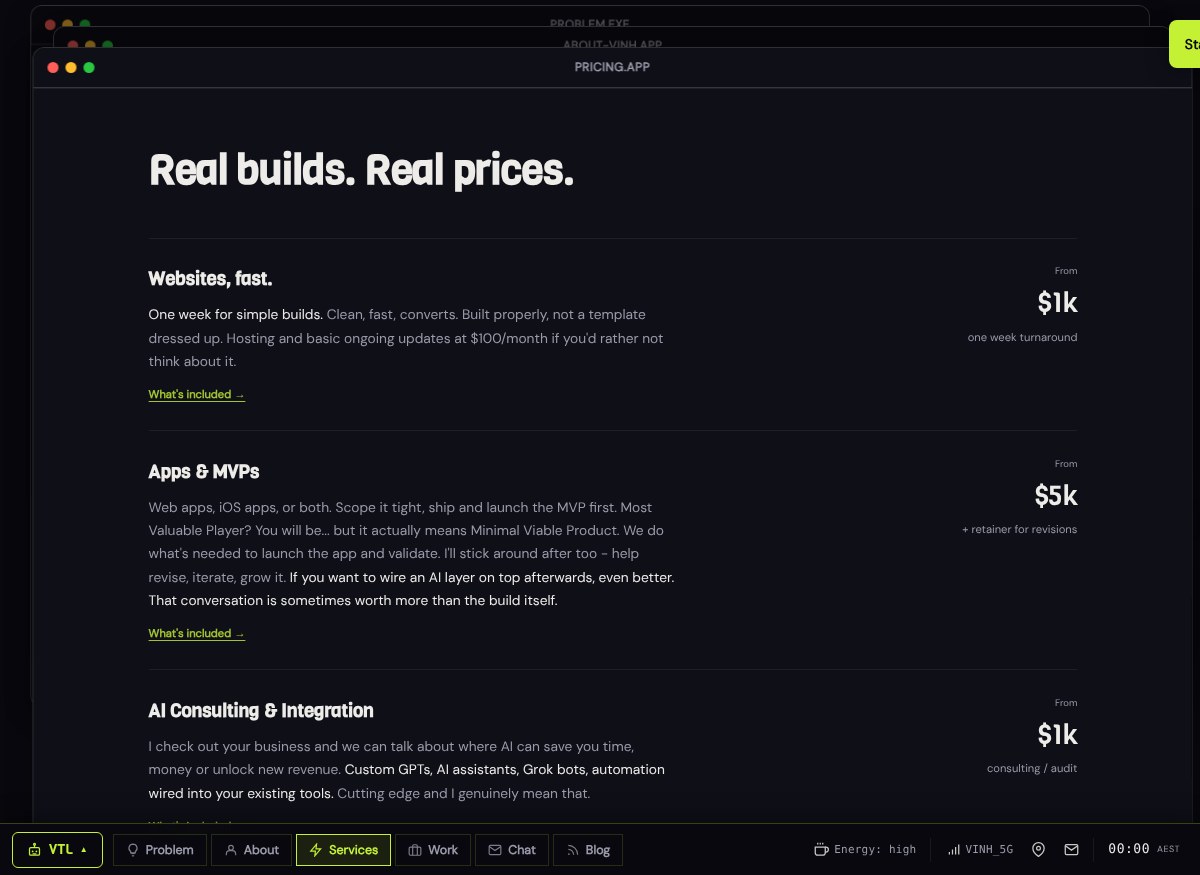The height and width of the screenshot is (875, 1200).
Task: Close the PRICING.APP window with red dot
Action: [x=53, y=67]
